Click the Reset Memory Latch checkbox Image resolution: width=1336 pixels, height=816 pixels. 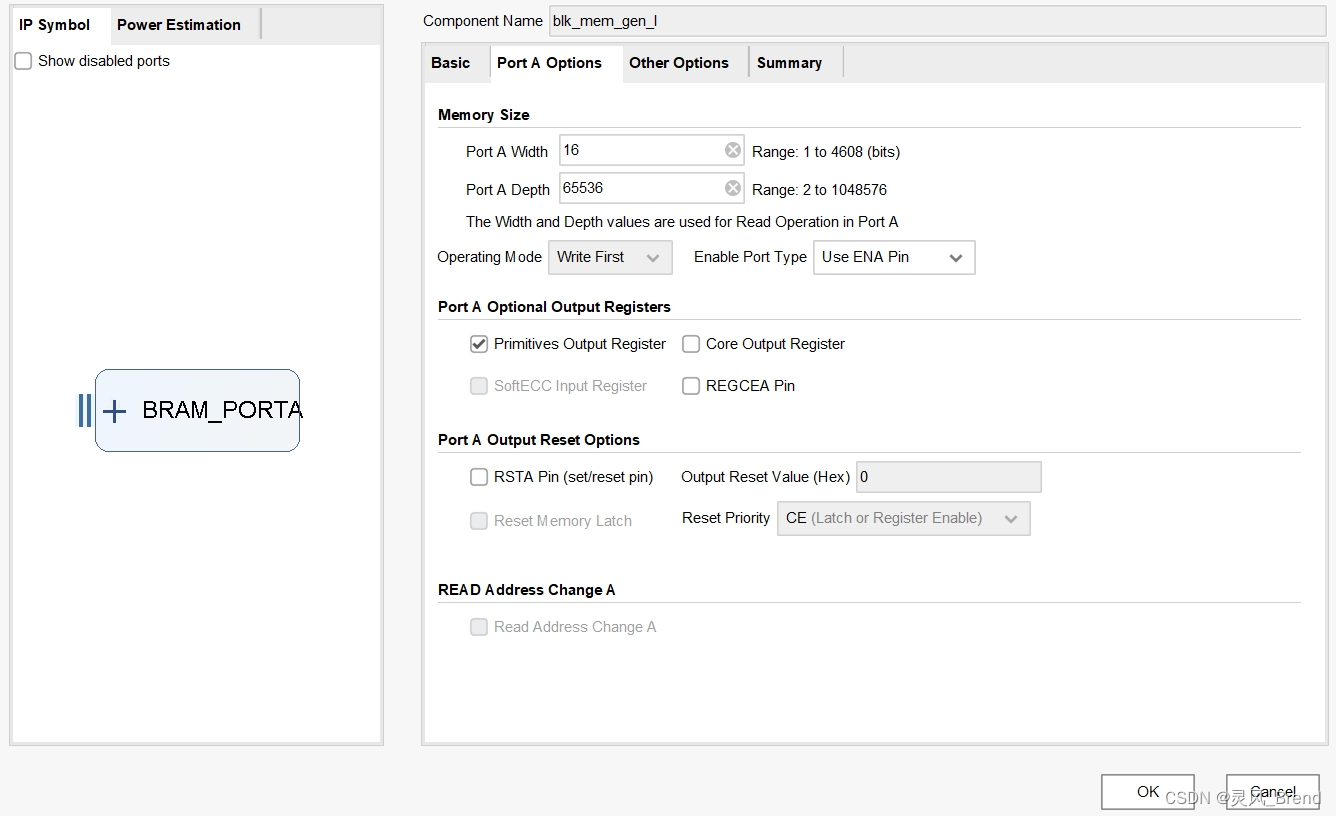pos(479,521)
